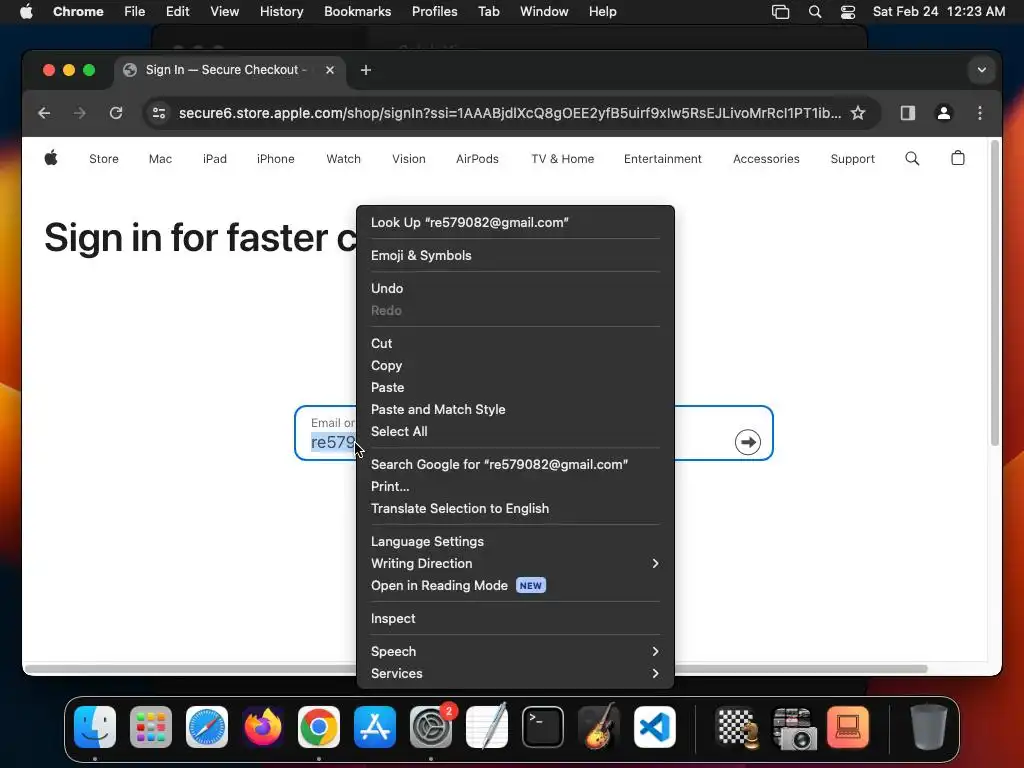Choose Cut in context menu

[515, 344]
